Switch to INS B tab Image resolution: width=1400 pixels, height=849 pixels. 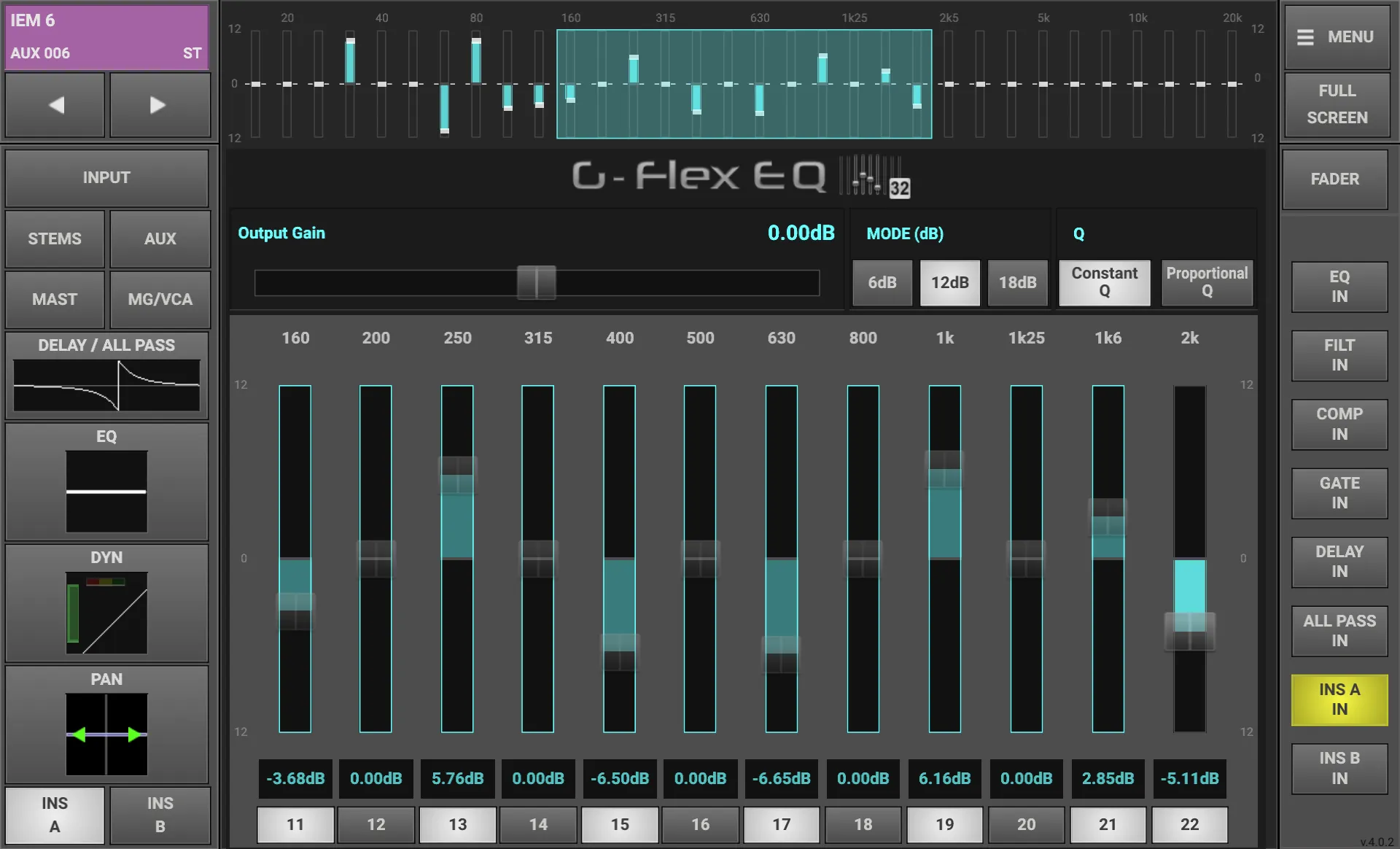[160, 815]
